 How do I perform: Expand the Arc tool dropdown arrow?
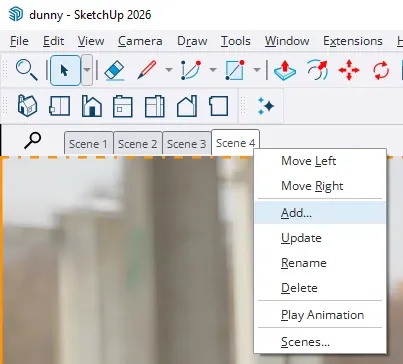(x=213, y=70)
